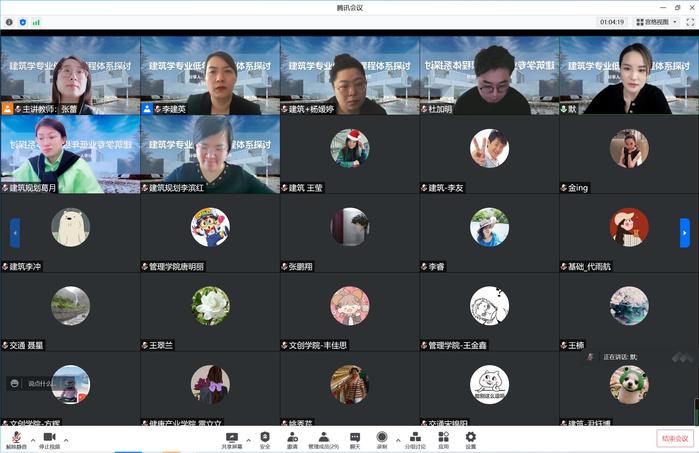The width and height of the screenshot is (699, 453).
Task: Open the 聊天 chat icon
Action: coord(355,437)
